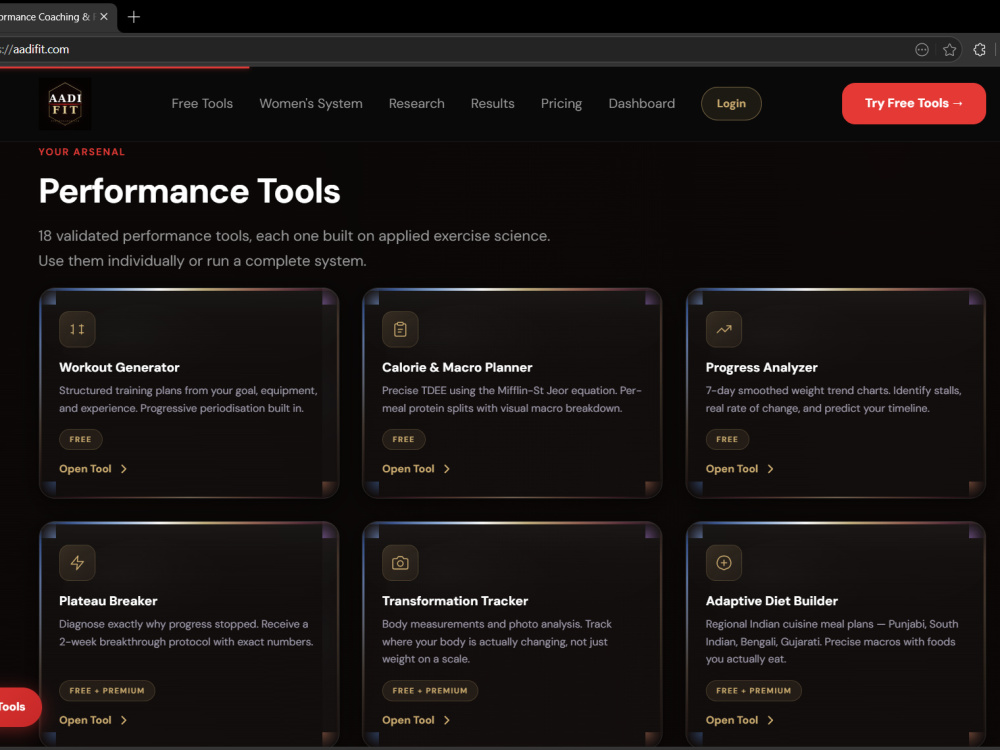Click FREE + PREMIUM badge on Transformation Tracker
Viewport: 1000px width, 750px height.
pyautogui.click(x=430, y=691)
